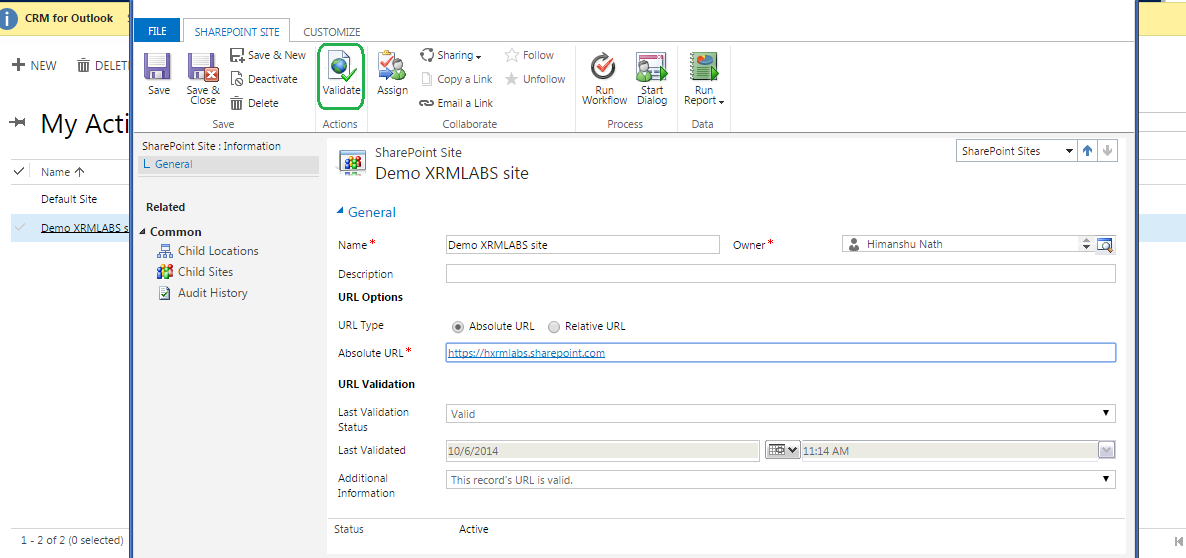Click the Unfollow star button
Viewport: 1186px width, 558px height.
535,79
